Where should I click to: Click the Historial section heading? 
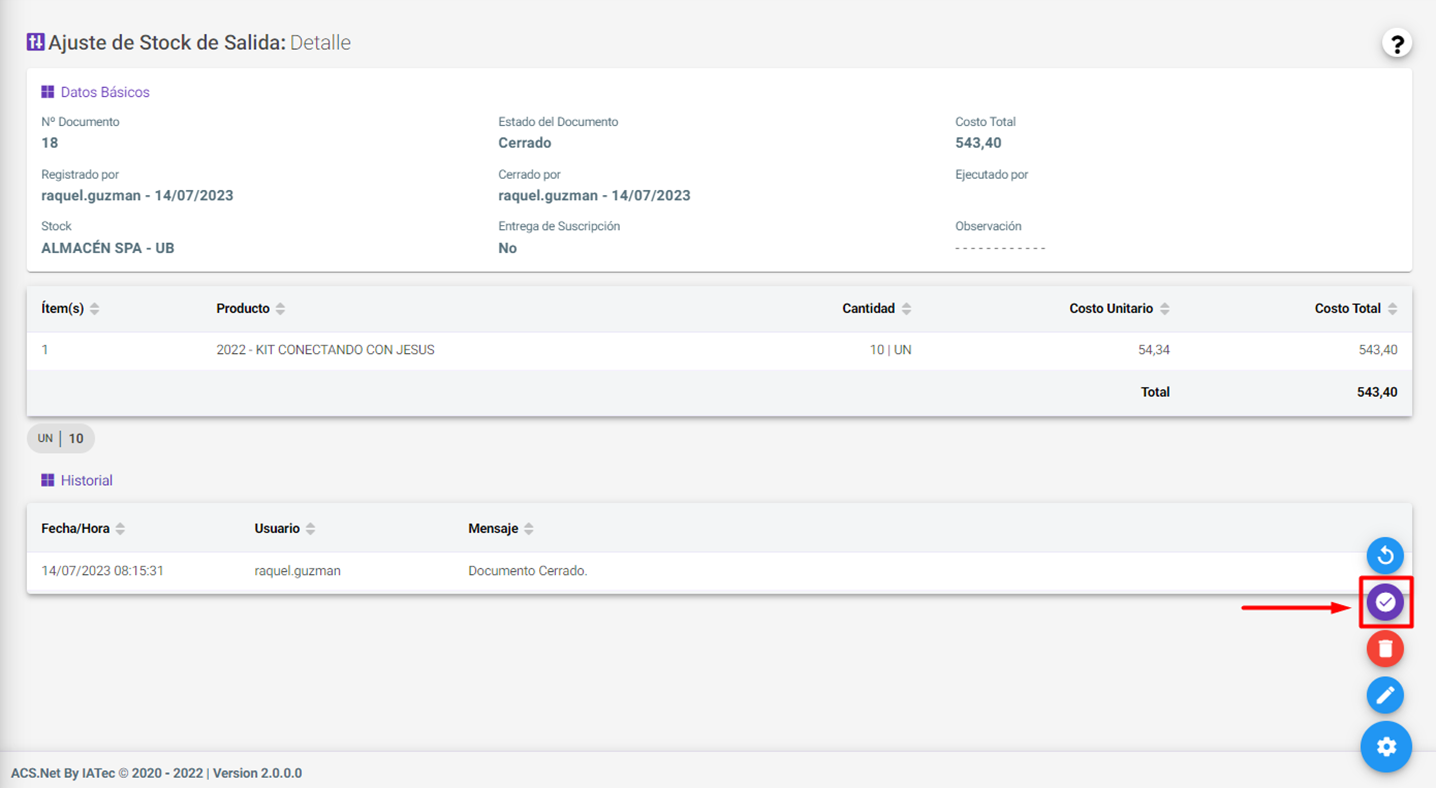86,480
